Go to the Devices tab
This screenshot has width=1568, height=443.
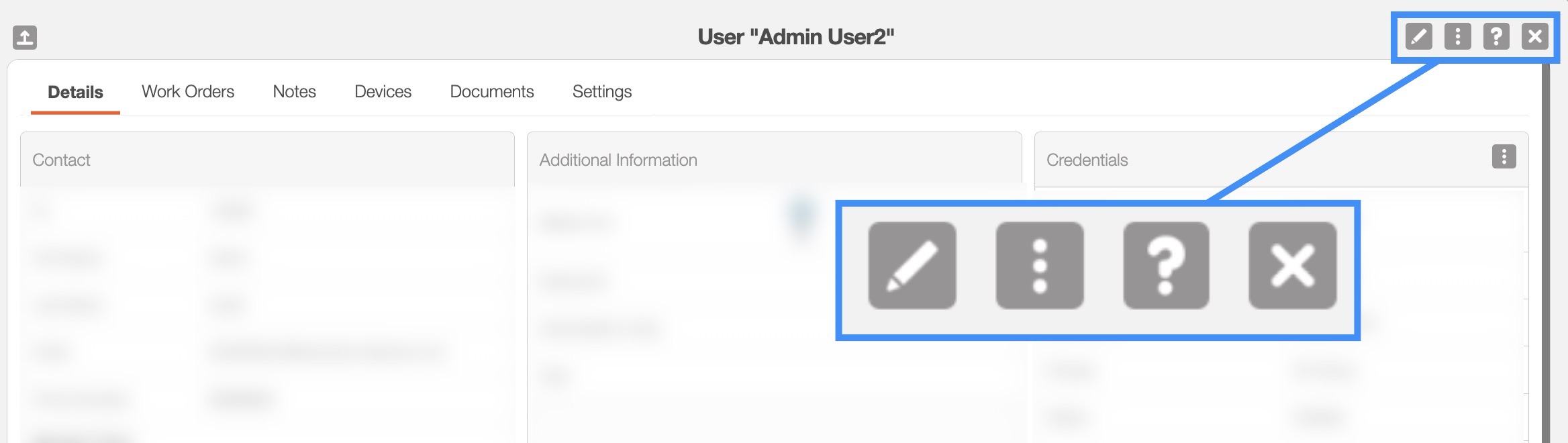click(383, 91)
